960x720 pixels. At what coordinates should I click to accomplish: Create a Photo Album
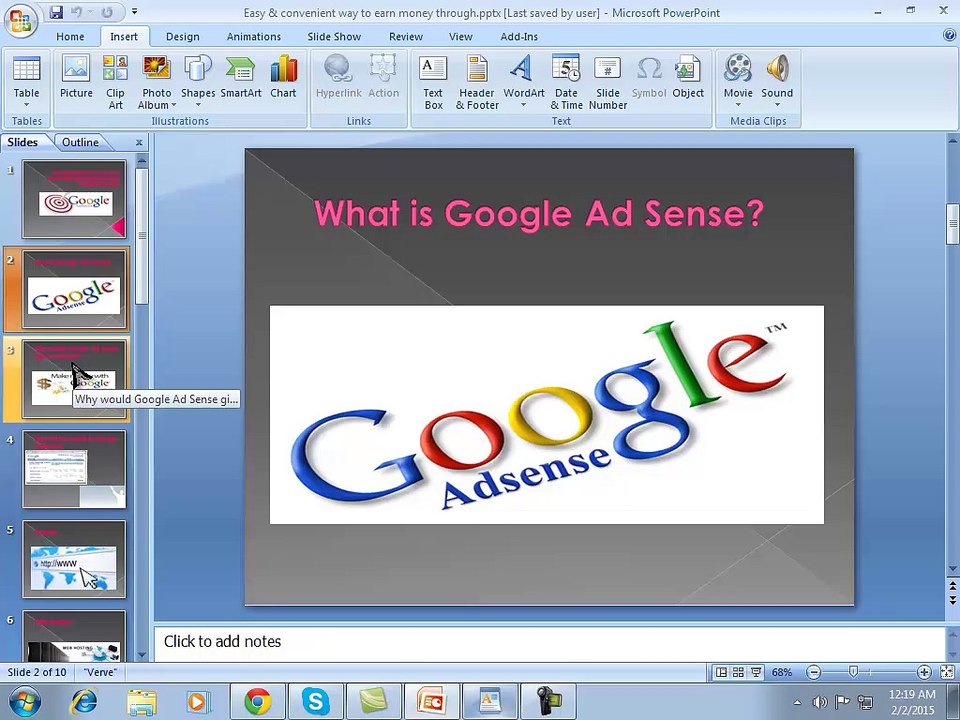(157, 82)
